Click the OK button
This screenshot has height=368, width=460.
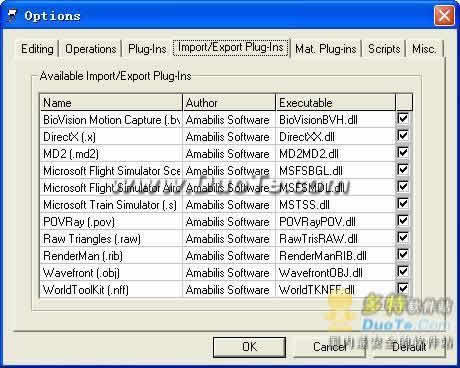(249, 347)
